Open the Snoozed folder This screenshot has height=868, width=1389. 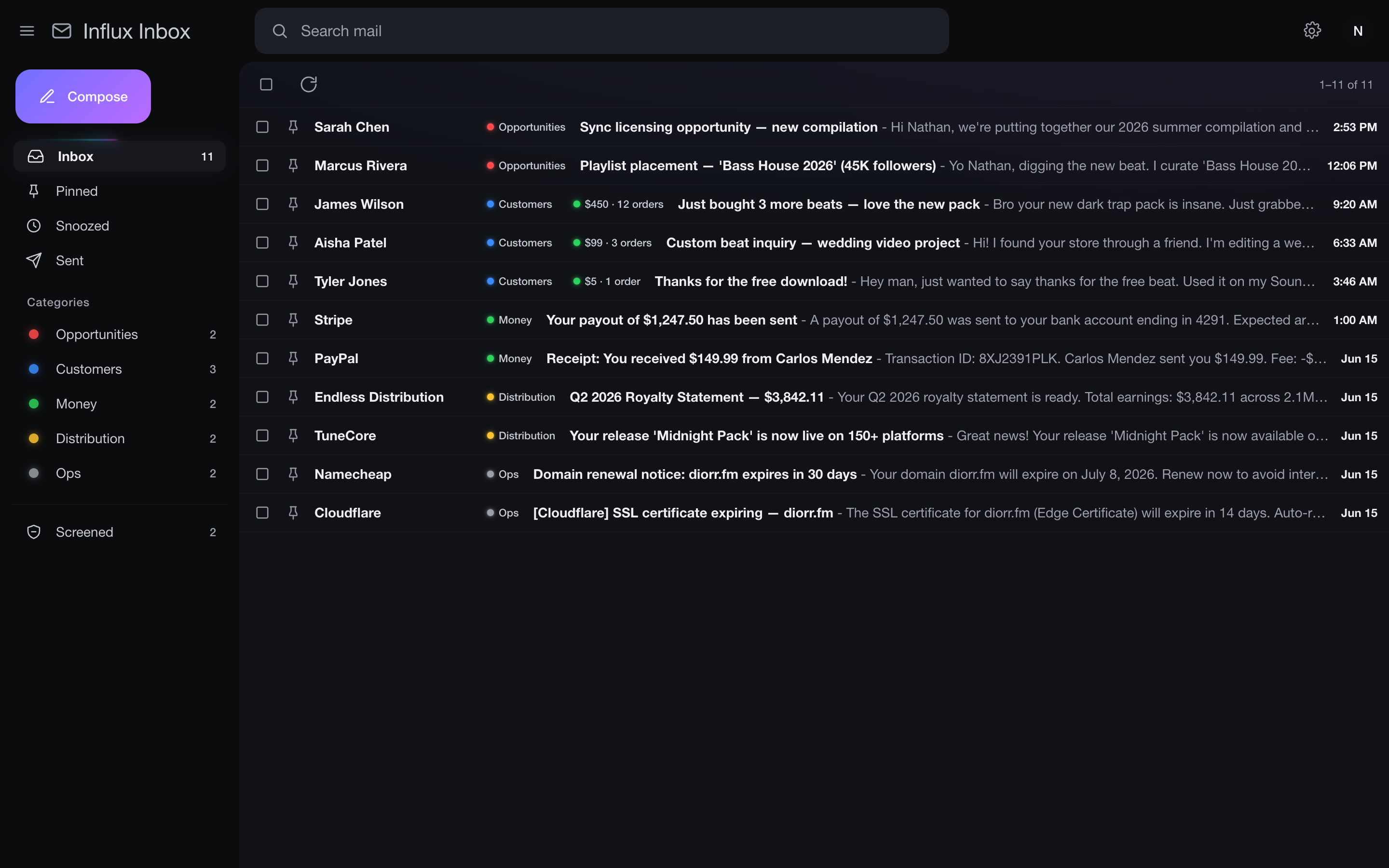pos(120,226)
